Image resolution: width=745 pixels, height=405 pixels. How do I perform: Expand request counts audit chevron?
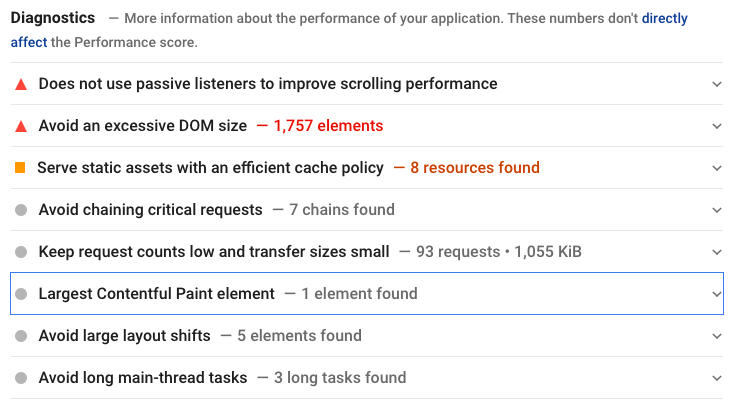[x=716, y=252]
